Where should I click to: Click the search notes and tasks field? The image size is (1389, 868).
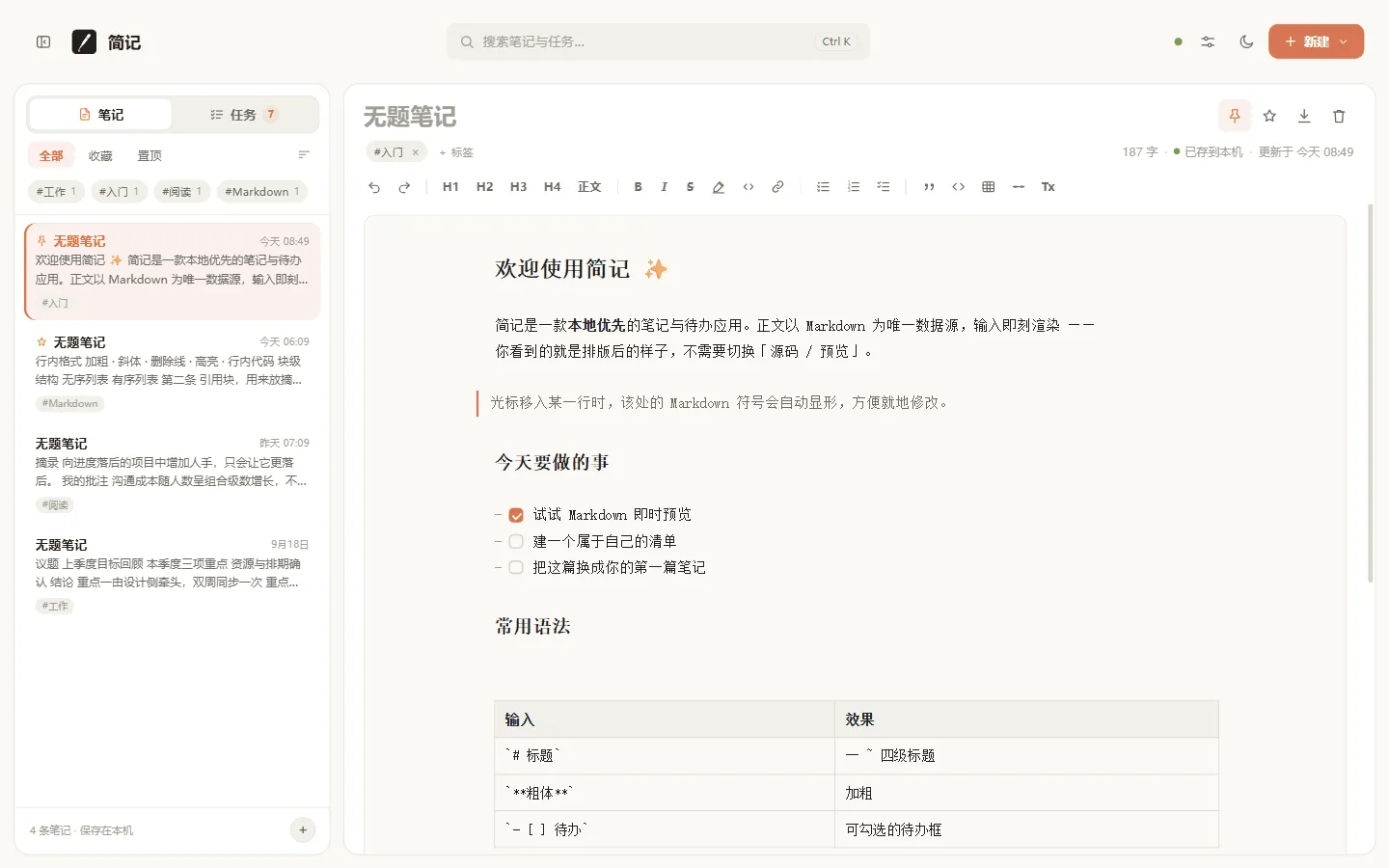[x=658, y=41]
